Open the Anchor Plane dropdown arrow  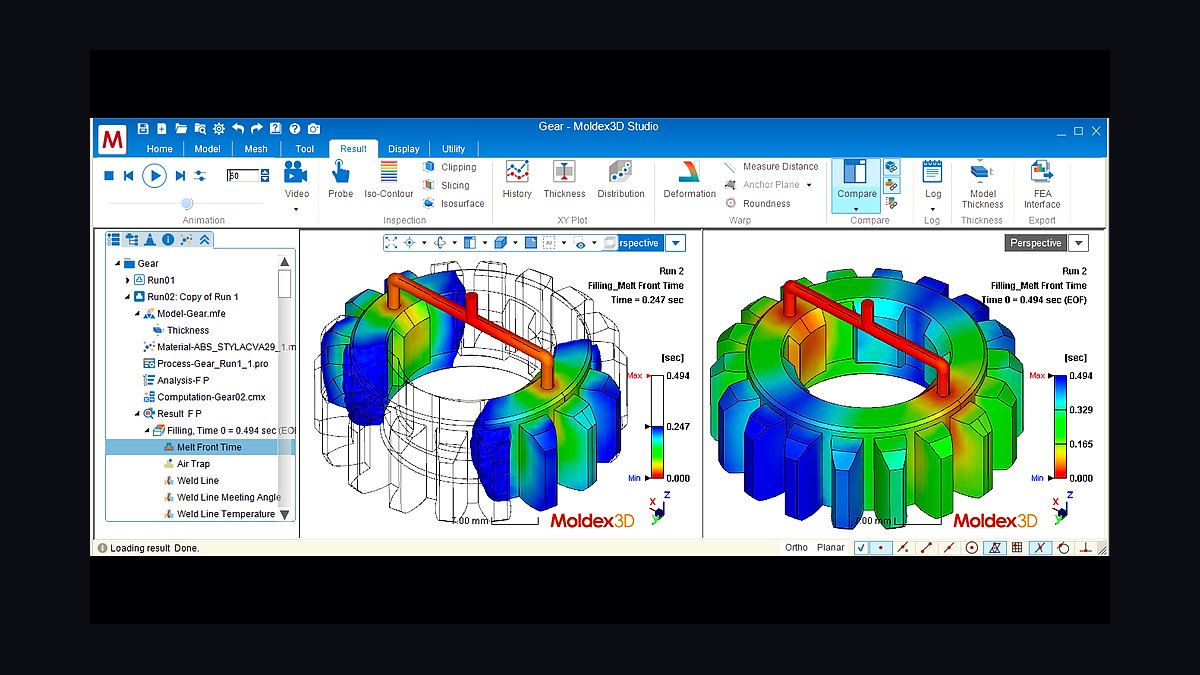pyautogui.click(x=809, y=185)
